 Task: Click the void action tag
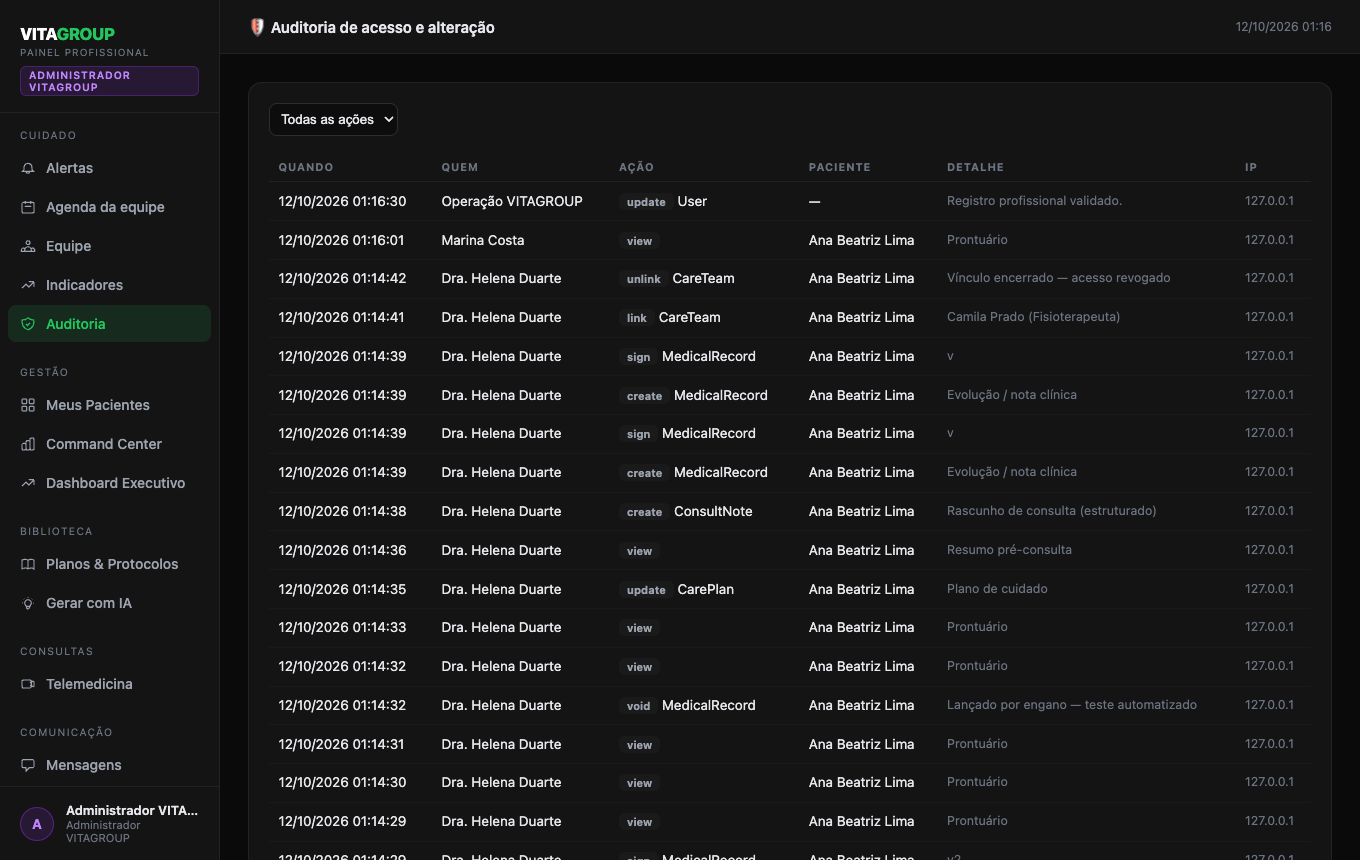click(638, 706)
